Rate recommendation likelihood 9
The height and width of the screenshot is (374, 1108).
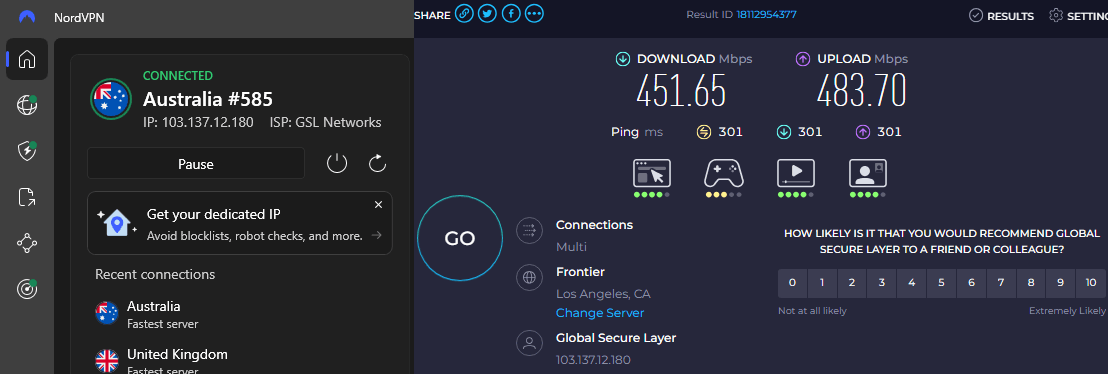click(1061, 283)
